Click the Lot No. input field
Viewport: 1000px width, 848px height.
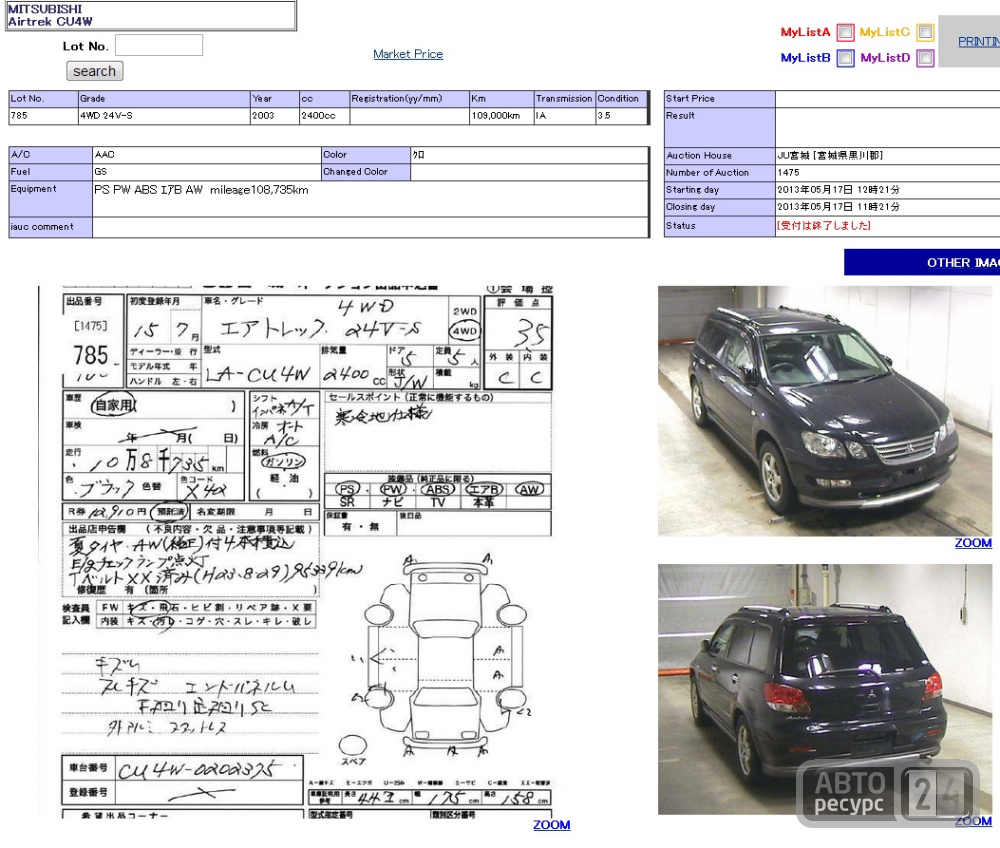(x=159, y=45)
